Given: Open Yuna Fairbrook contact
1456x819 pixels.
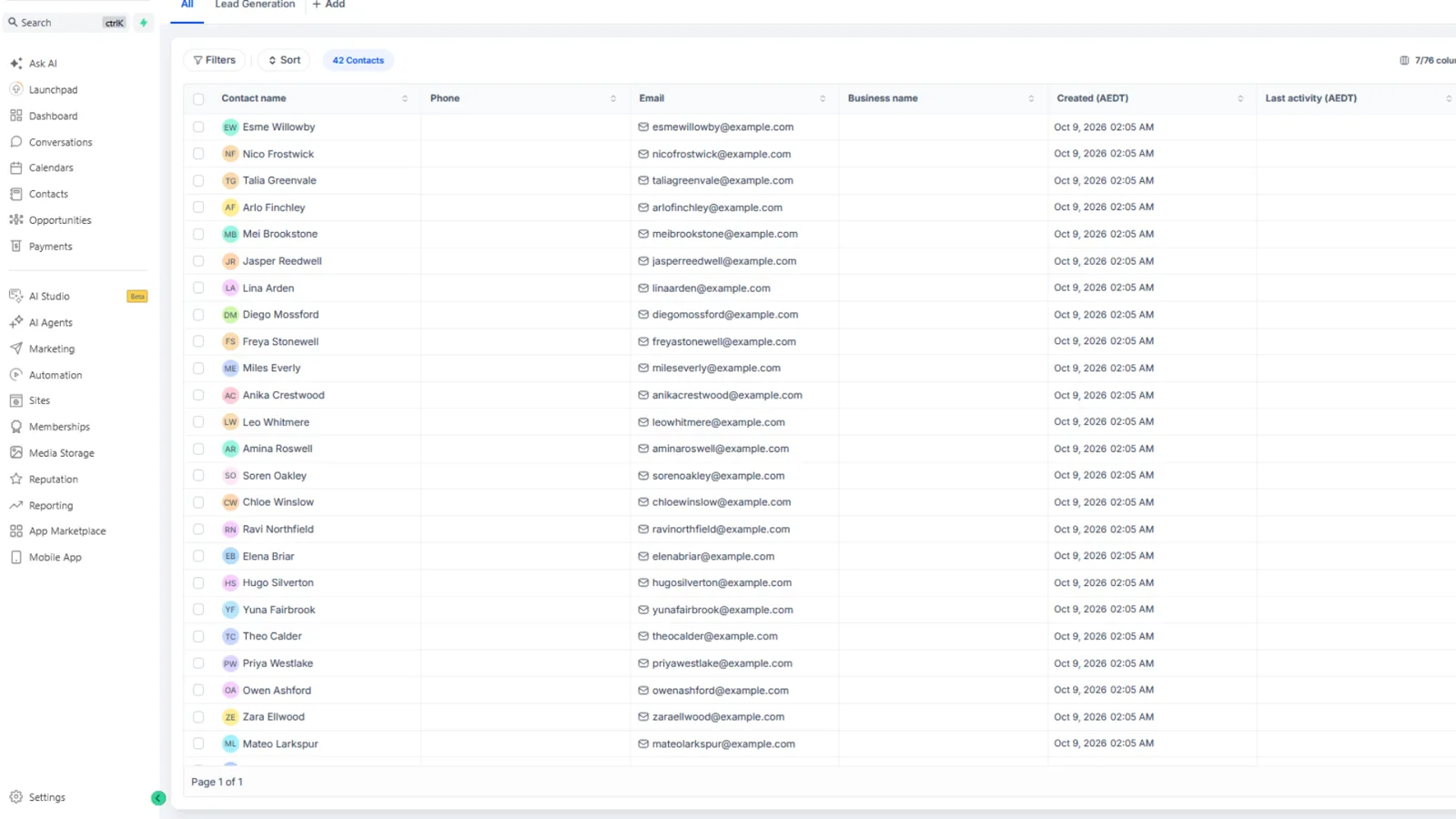Looking at the screenshot, I should 279,610.
